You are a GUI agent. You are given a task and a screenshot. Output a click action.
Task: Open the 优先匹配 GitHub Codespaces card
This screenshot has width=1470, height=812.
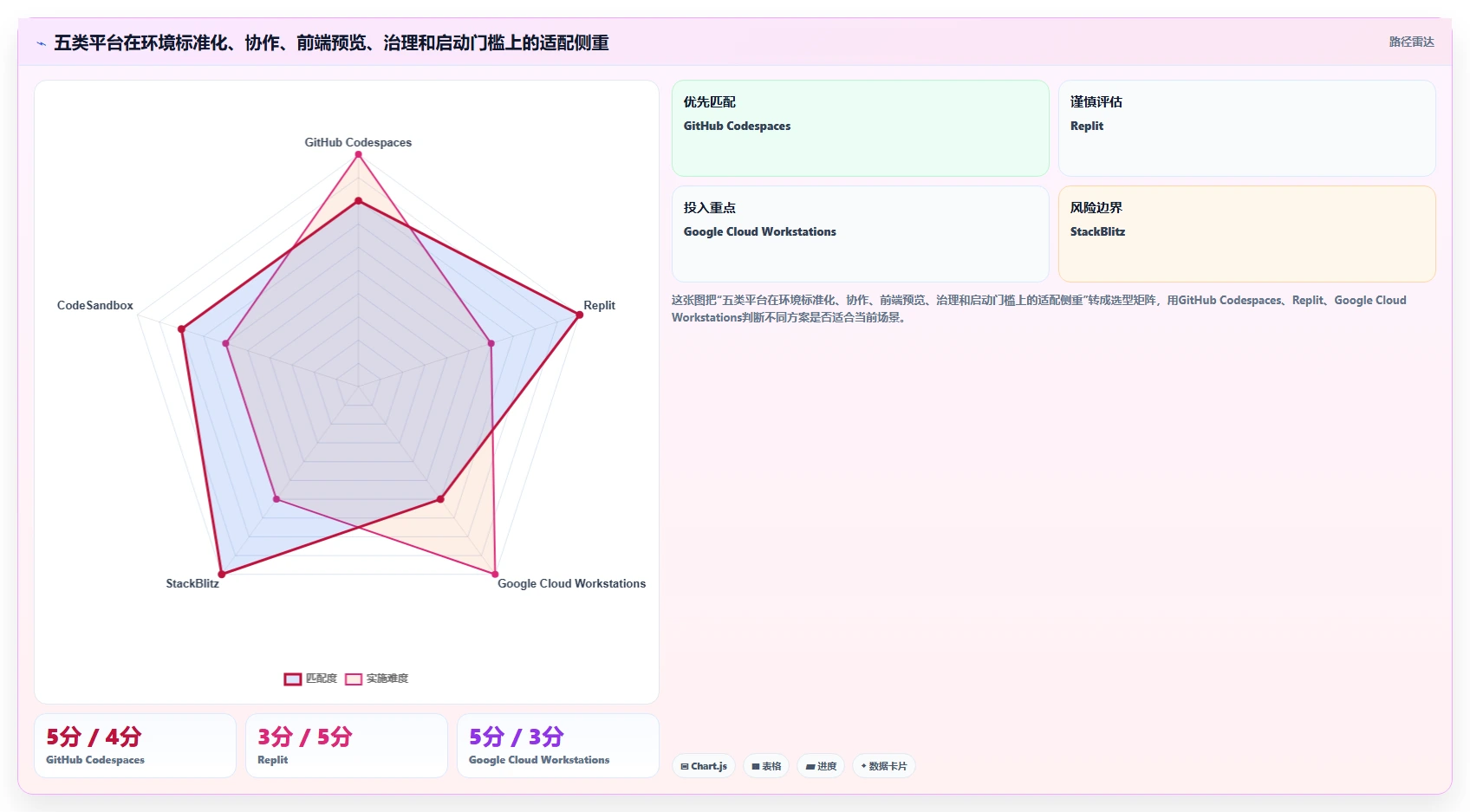click(x=861, y=128)
